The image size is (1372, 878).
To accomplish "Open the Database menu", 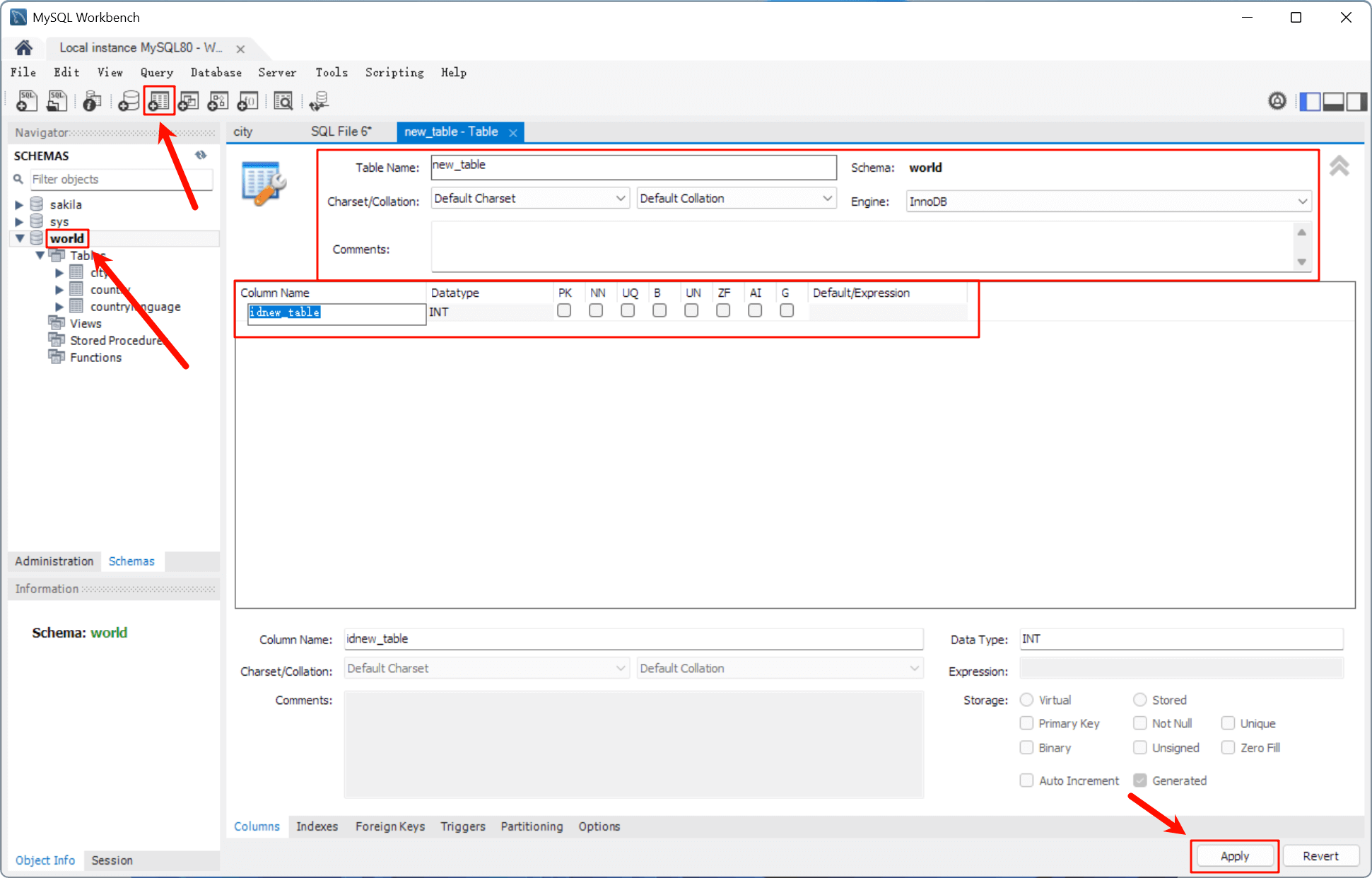I will (216, 72).
